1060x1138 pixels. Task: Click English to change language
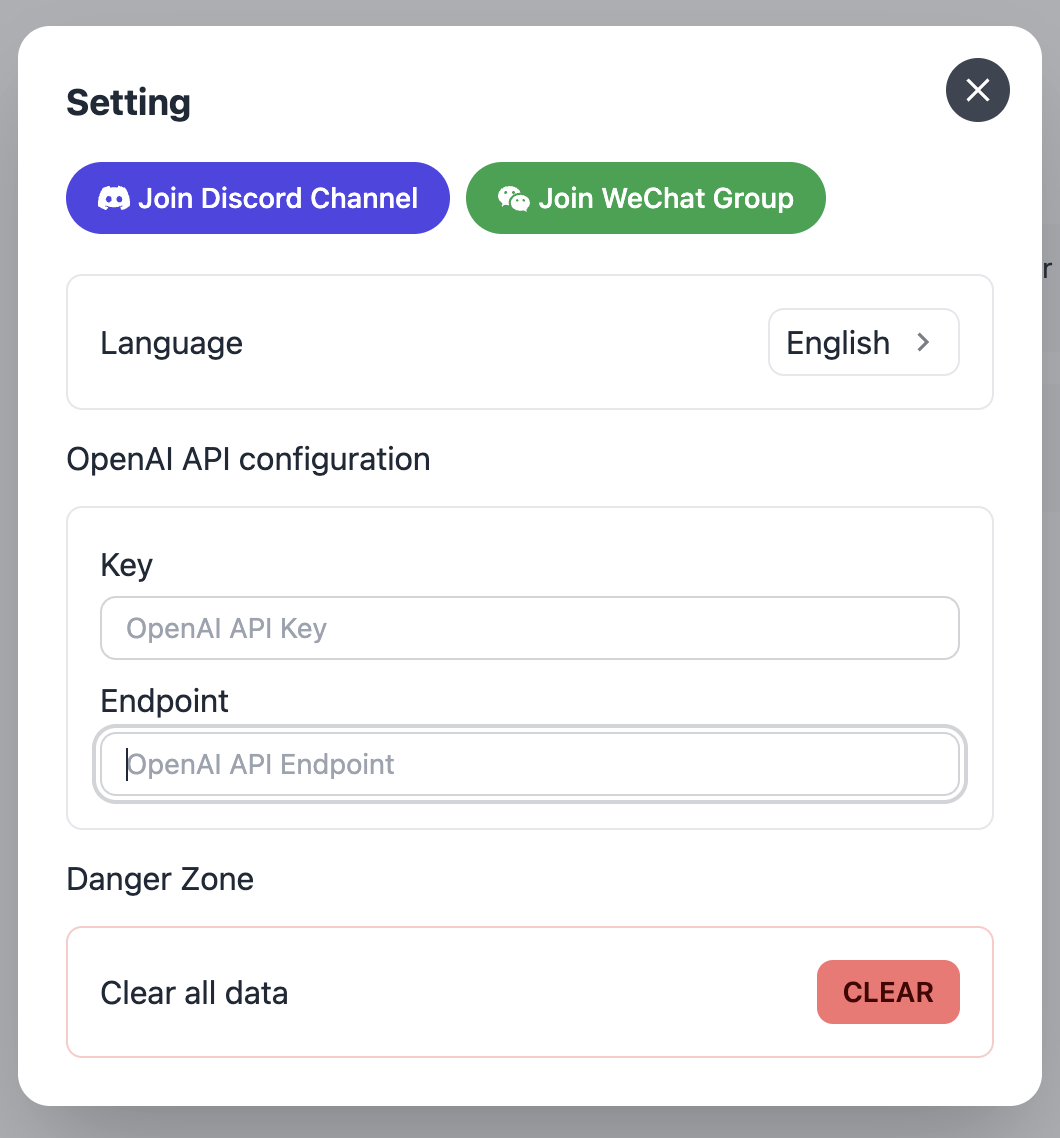[x=838, y=342]
